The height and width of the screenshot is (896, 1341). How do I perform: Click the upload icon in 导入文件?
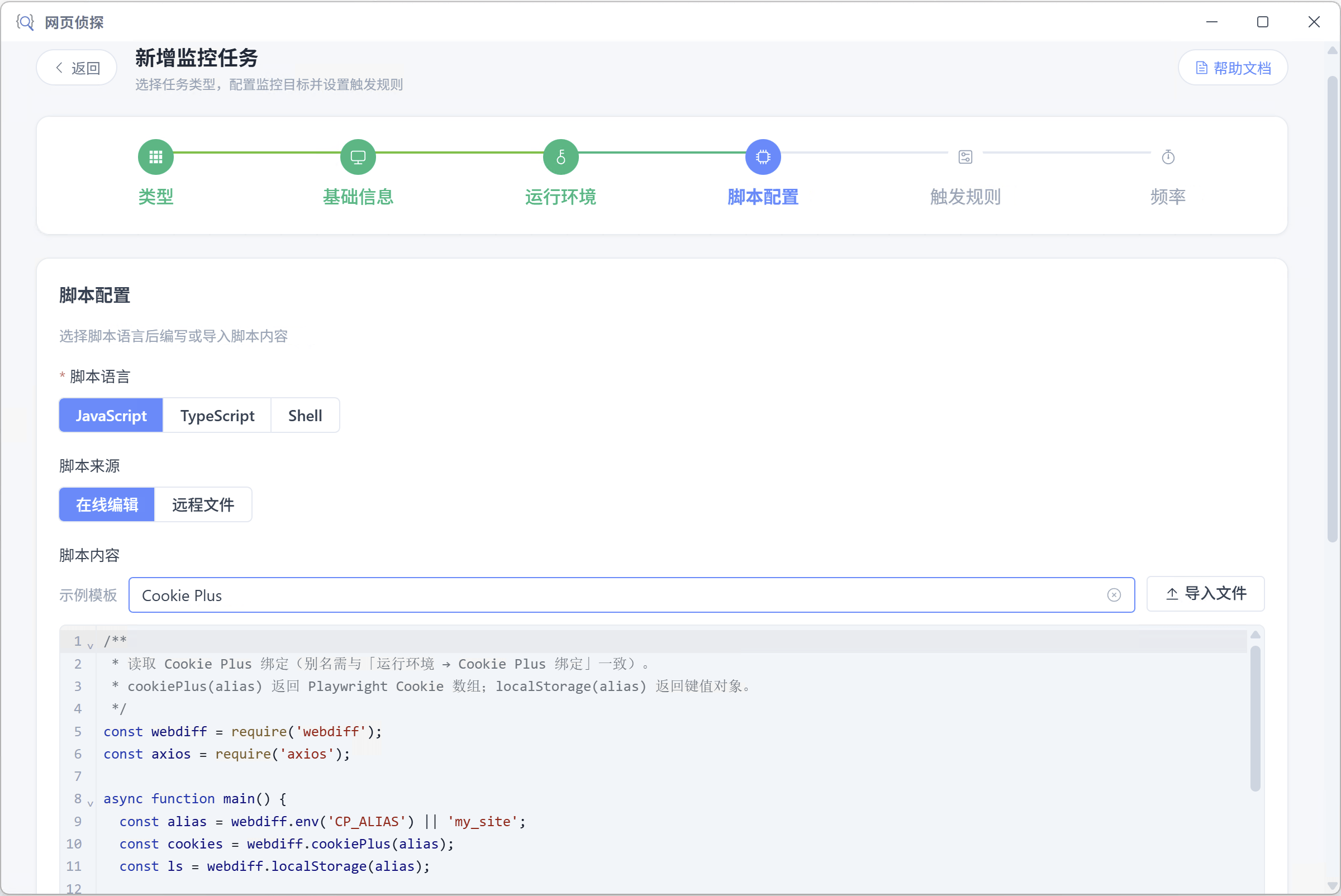tap(1172, 594)
